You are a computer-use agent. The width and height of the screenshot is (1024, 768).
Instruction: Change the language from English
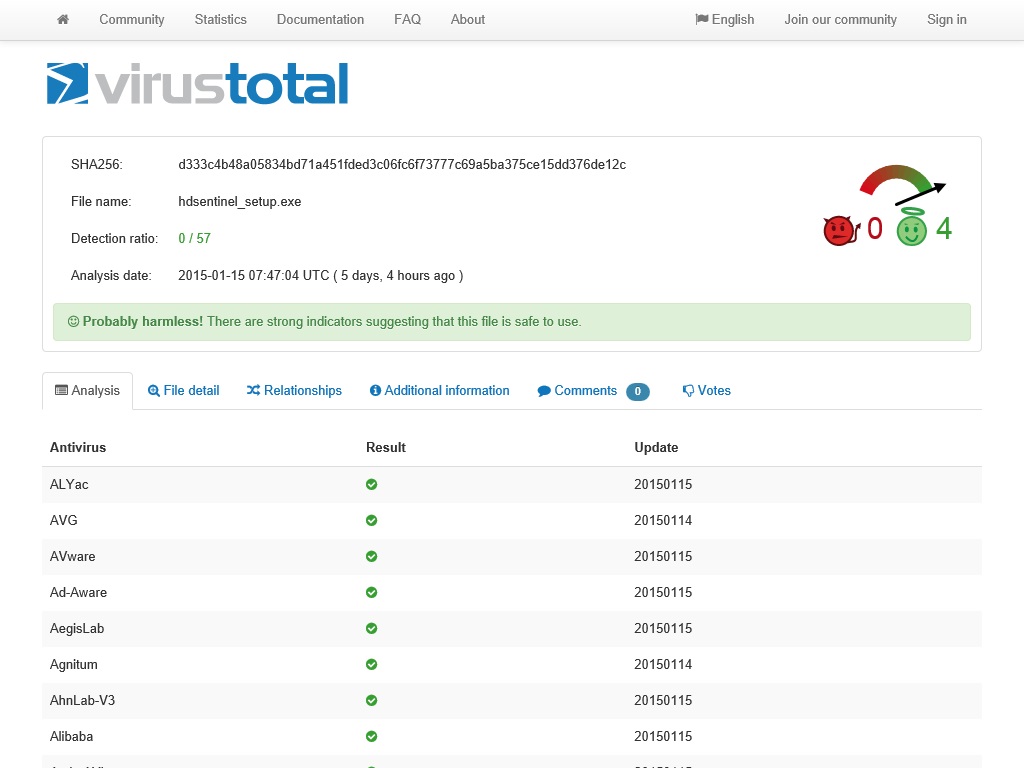[725, 20]
